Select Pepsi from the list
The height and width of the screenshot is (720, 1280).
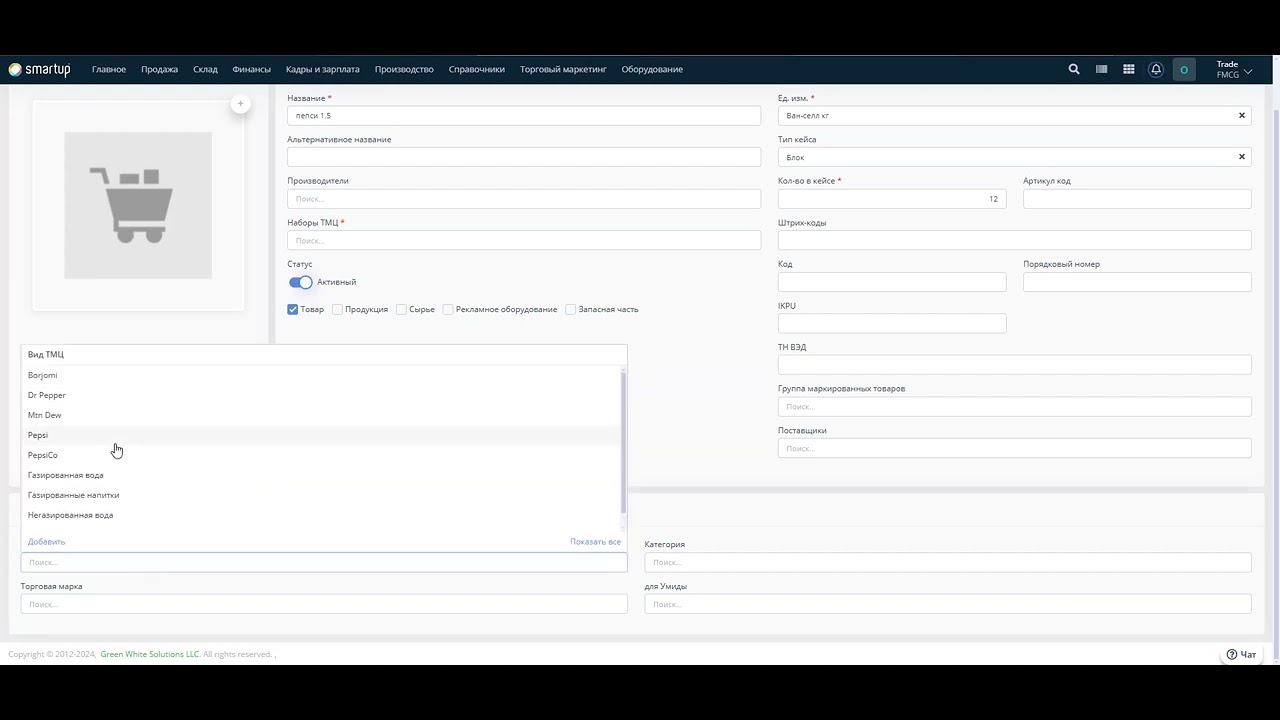[x=322, y=435]
